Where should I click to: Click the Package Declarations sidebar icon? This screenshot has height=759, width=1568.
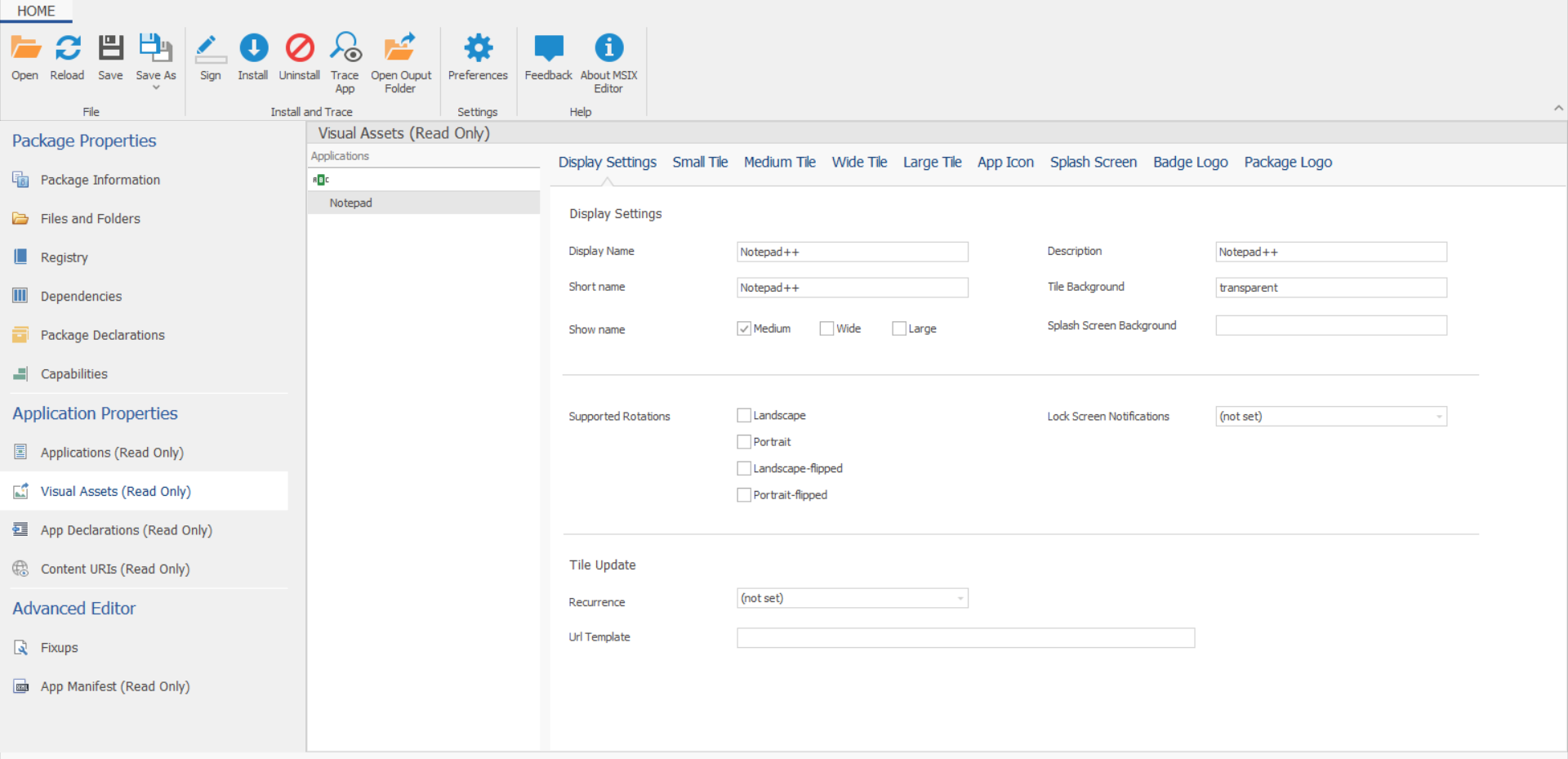tap(20, 335)
